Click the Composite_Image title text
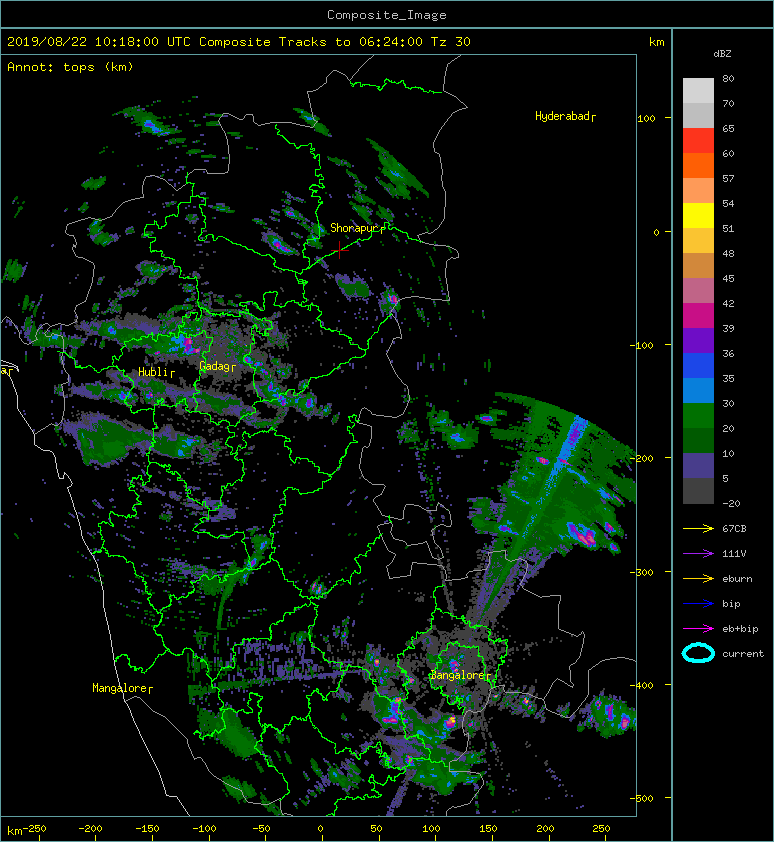The width and height of the screenshot is (774, 842). pyautogui.click(x=387, y=15)
